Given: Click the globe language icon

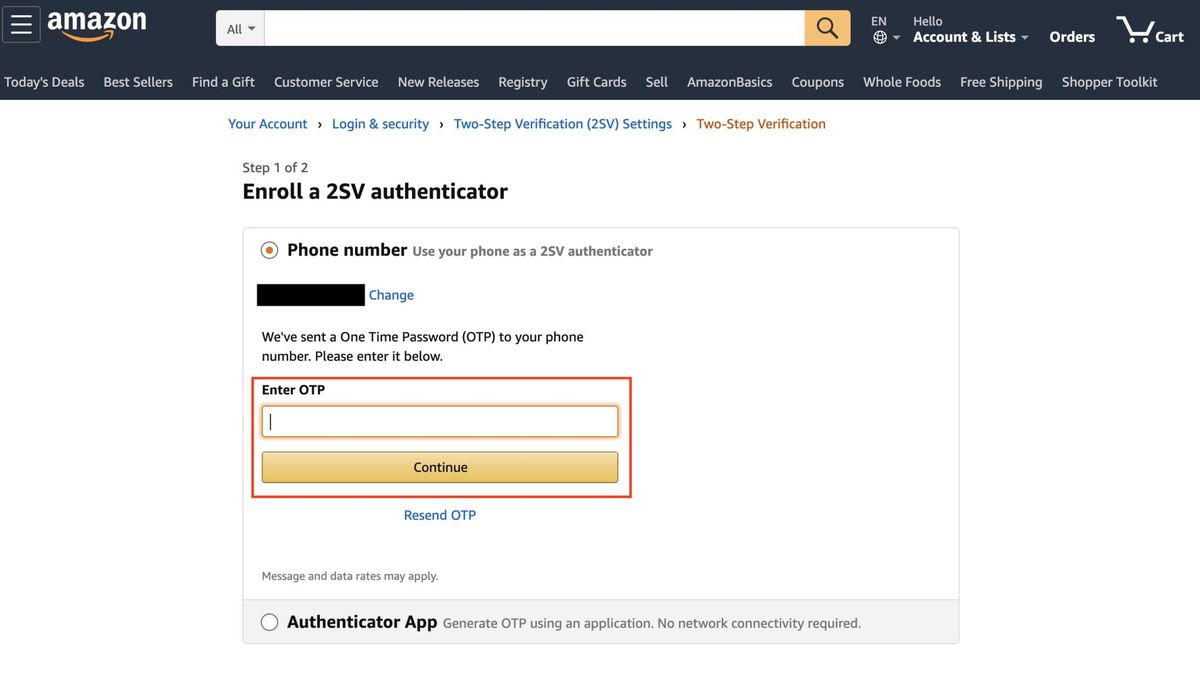Looking at the screenshot, I should tap(878, 36).
